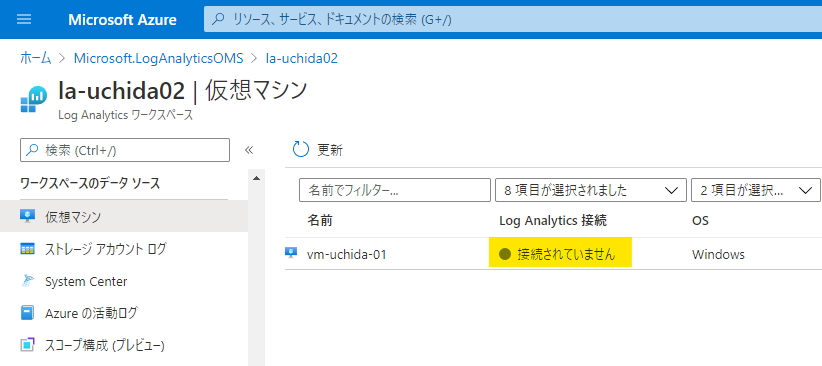Click the ワークスペースのデータ ソース heading
The height and width of the screenshot is (366, 822).
[90, 184]
